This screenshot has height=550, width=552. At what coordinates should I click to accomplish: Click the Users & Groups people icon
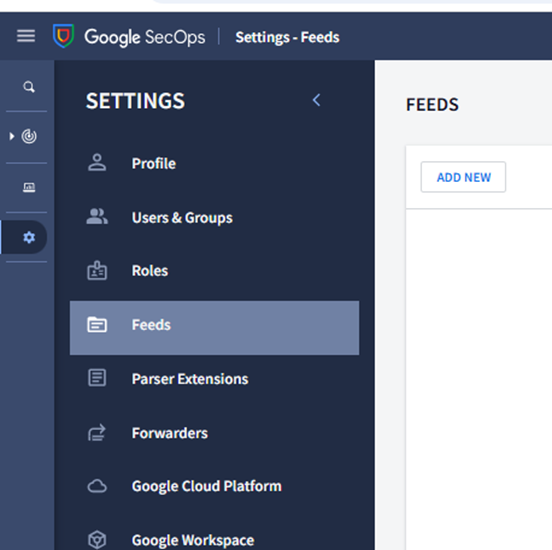point(97,217)
